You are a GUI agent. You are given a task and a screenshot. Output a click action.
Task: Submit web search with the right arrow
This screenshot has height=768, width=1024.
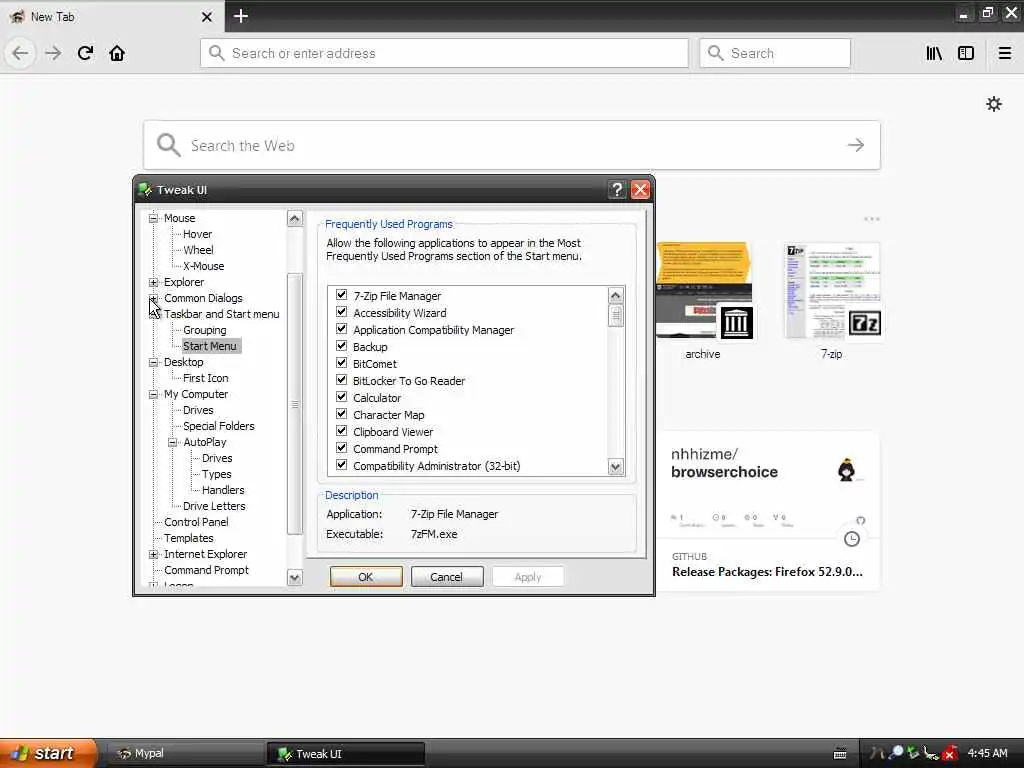tap(856, 145)
